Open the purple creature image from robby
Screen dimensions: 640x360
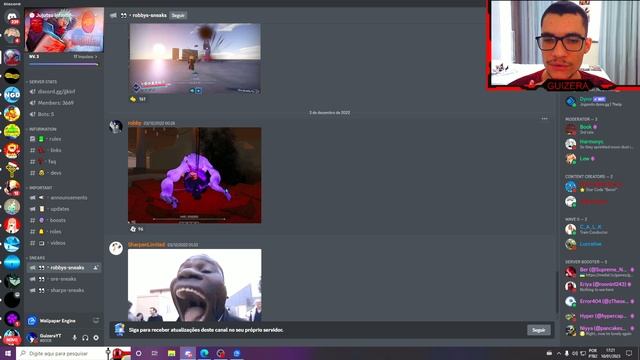[x=195, y=176]
